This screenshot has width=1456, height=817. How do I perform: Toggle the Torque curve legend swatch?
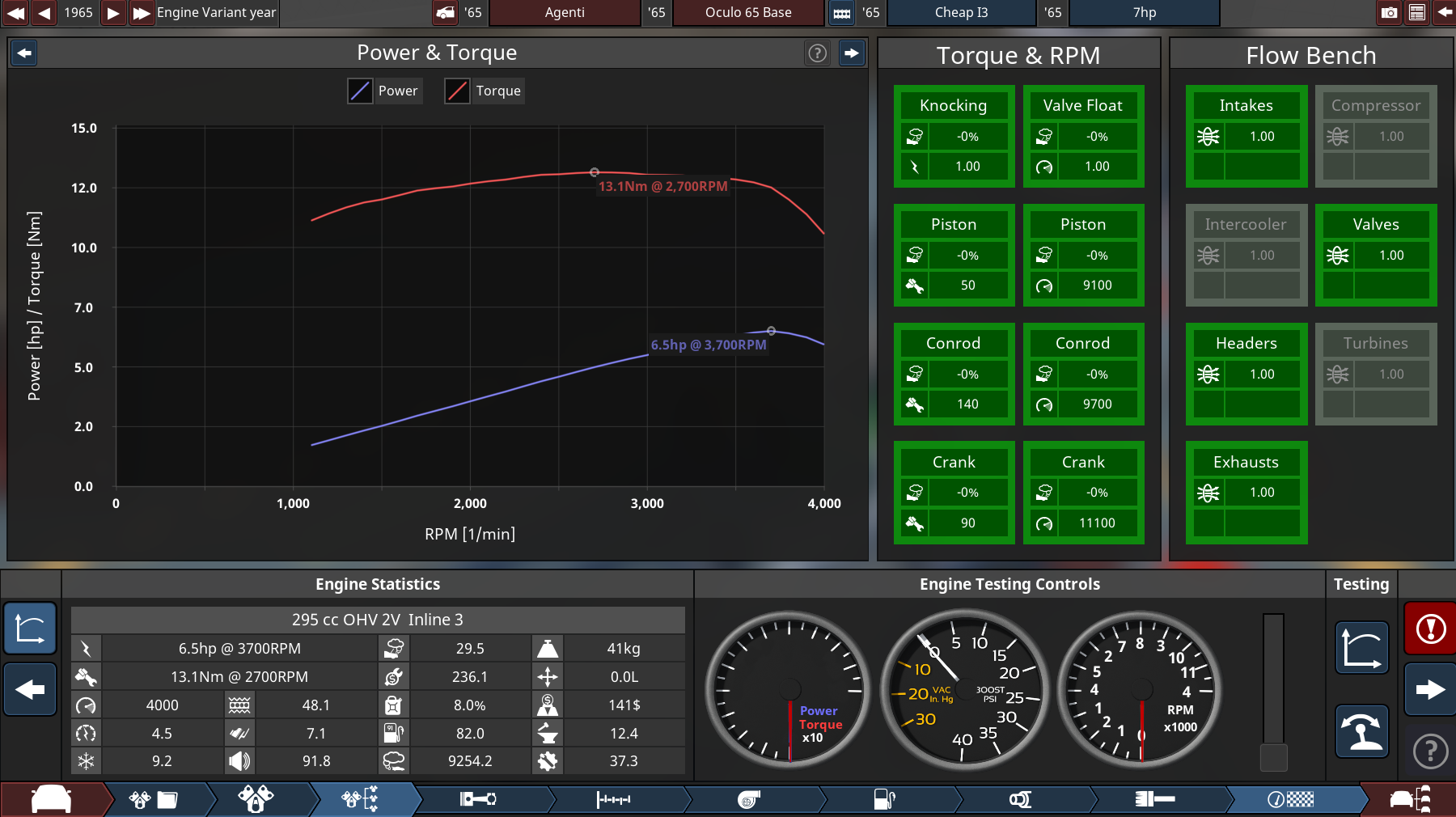pyautogui.click(x=458, y=91)
